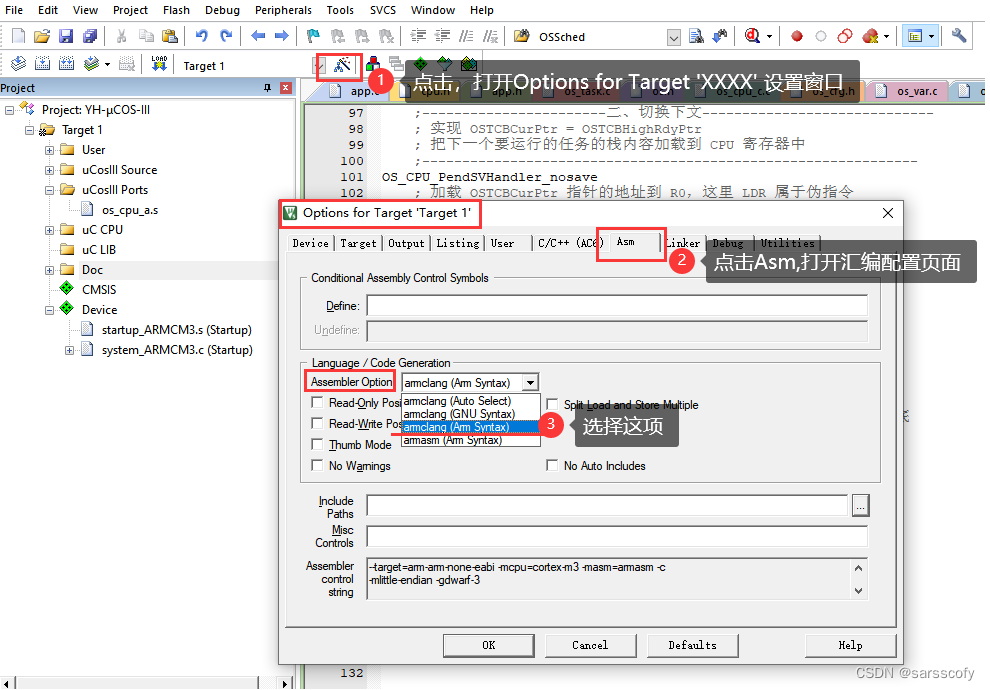
Task: Expand the uC CPU folder
Action: [x=49, y=230]
